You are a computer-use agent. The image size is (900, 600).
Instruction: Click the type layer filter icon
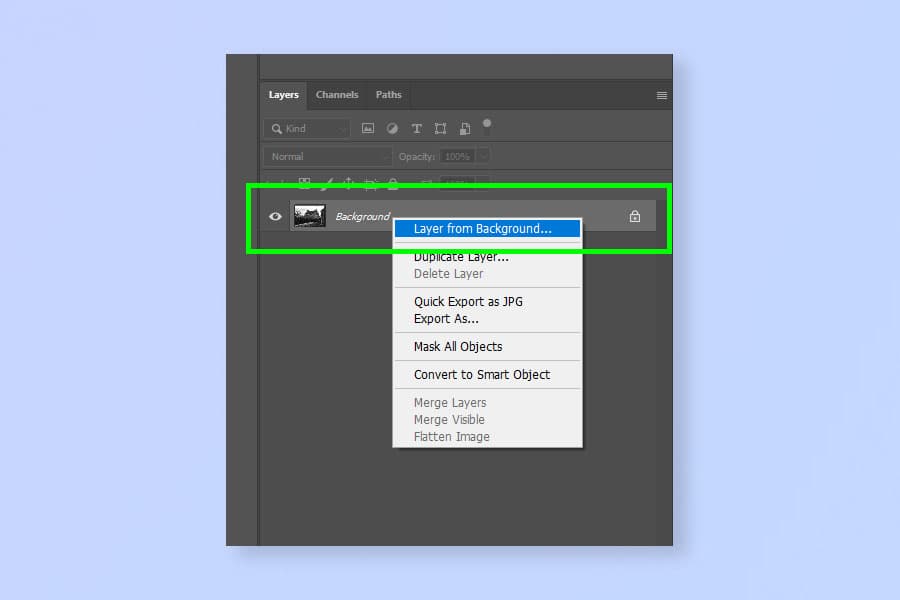pyautogui.click(x=416, y=129)
